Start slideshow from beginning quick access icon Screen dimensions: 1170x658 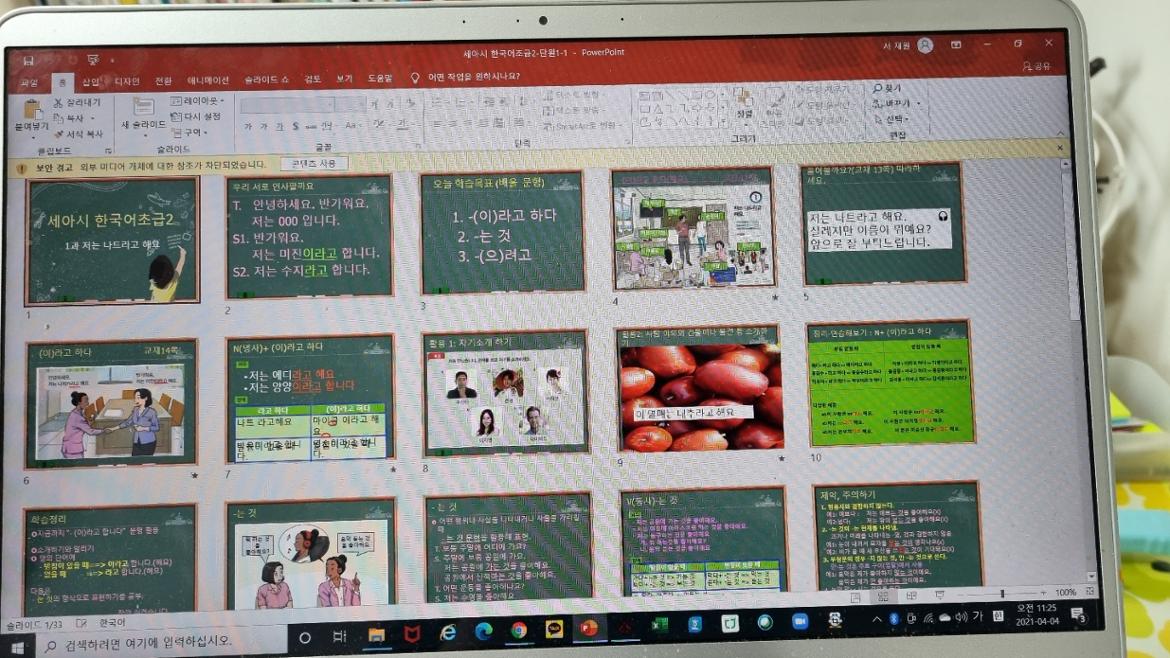[x=93, y=60]
